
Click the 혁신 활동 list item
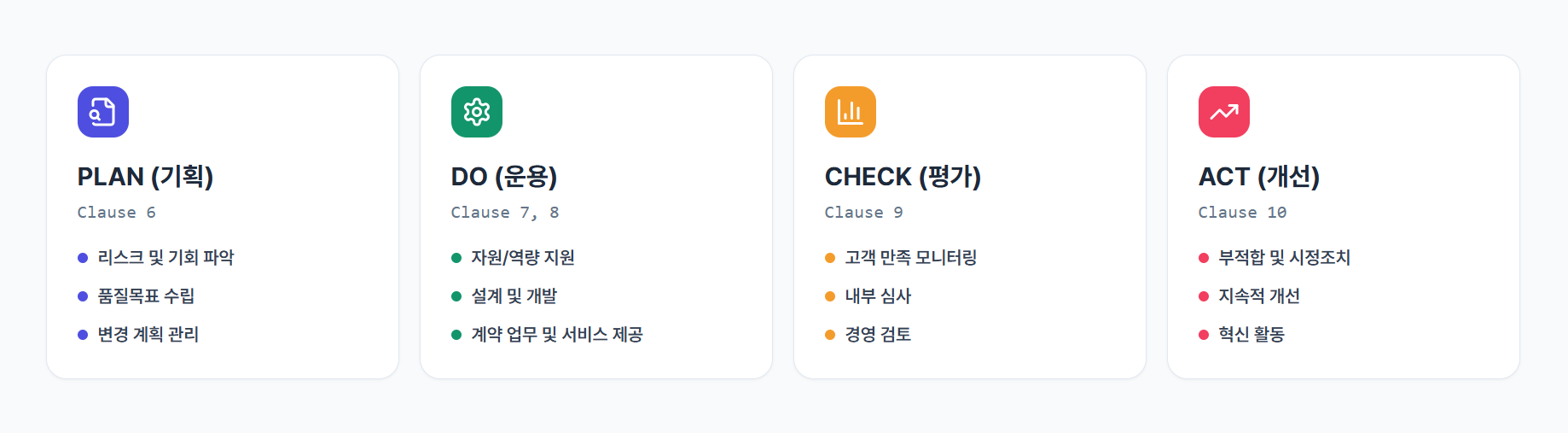click(1251, 335)
